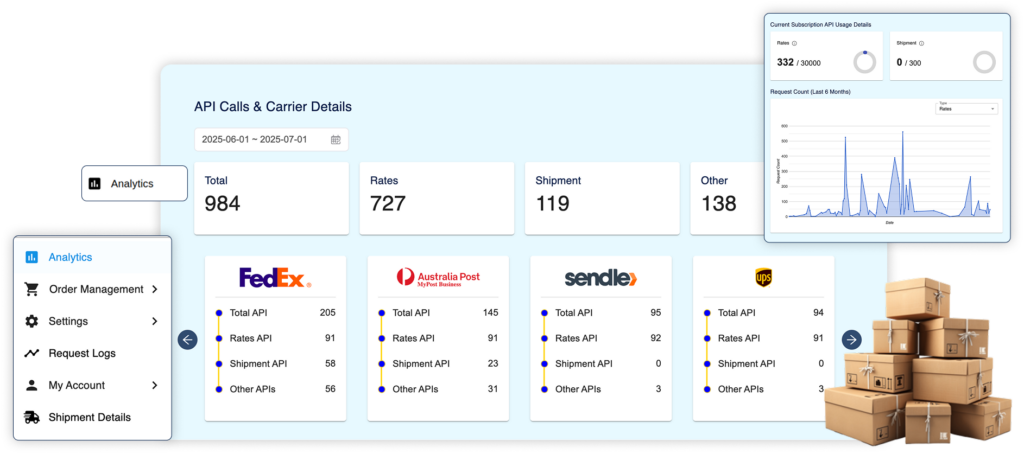Open the Shipment Details menu label
The width and height of the screenshot is (1024, 454).
point(89,417)
